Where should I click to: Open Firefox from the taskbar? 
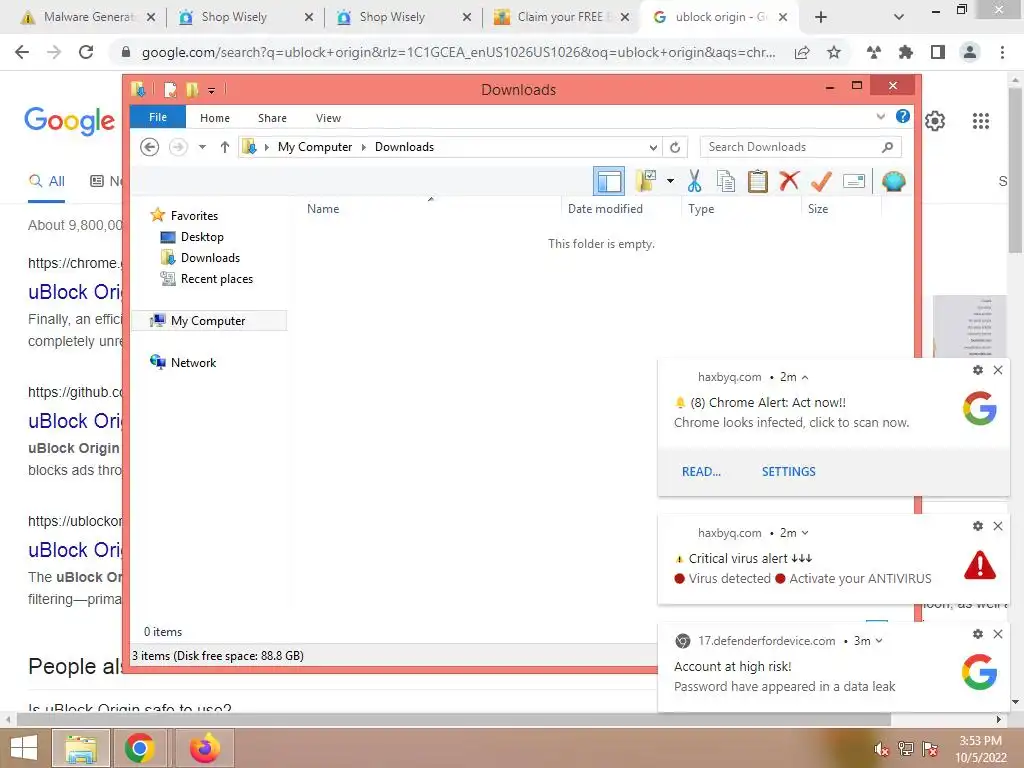tap(204, 748)
